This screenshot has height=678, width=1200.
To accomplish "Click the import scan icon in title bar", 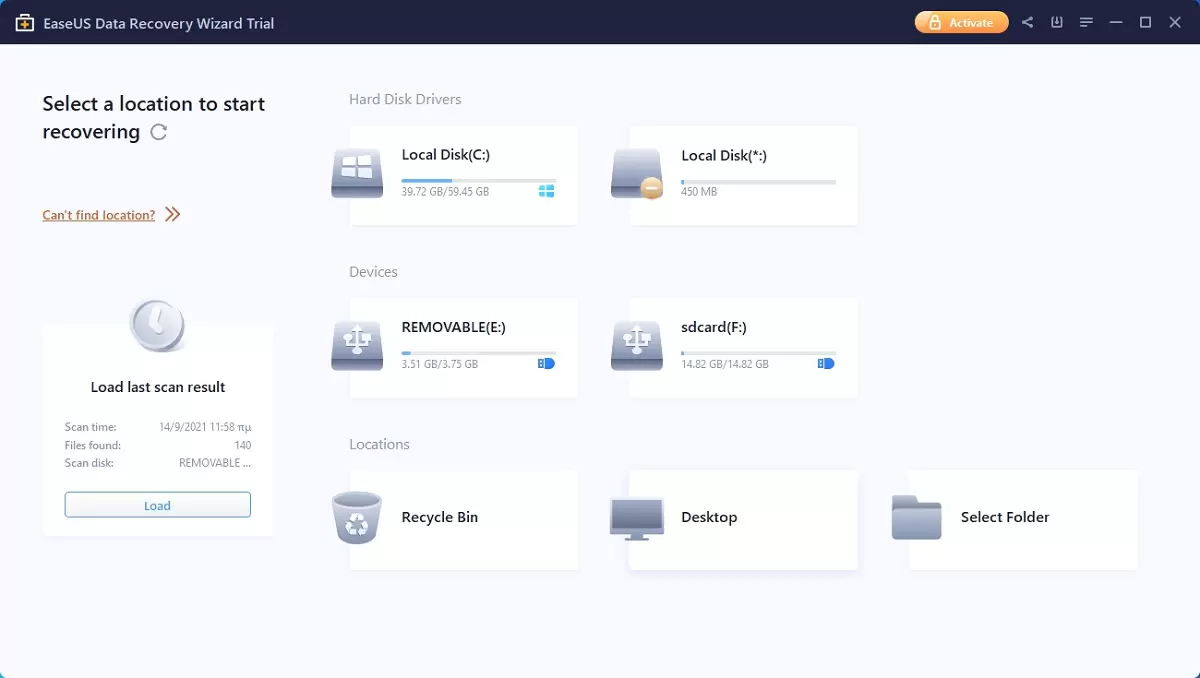I will click(1057, 22).
